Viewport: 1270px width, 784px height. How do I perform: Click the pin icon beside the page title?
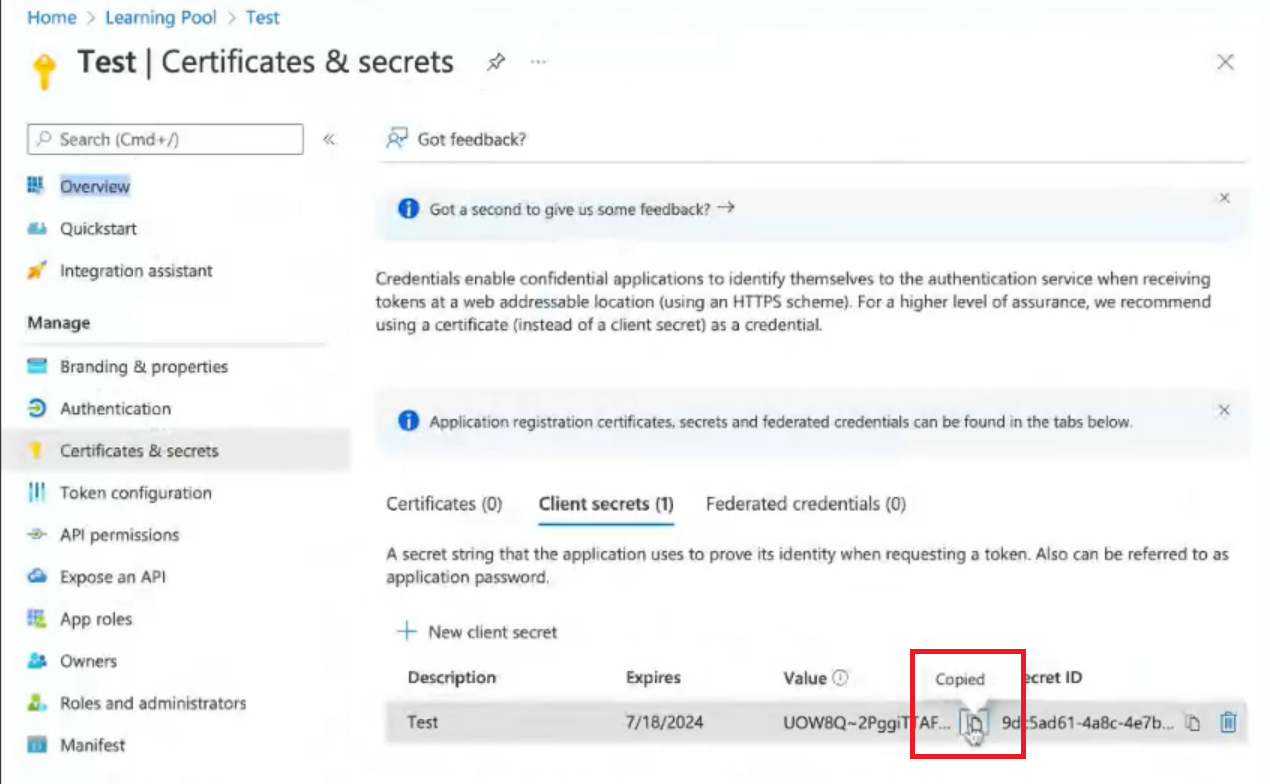coord(495,63)
